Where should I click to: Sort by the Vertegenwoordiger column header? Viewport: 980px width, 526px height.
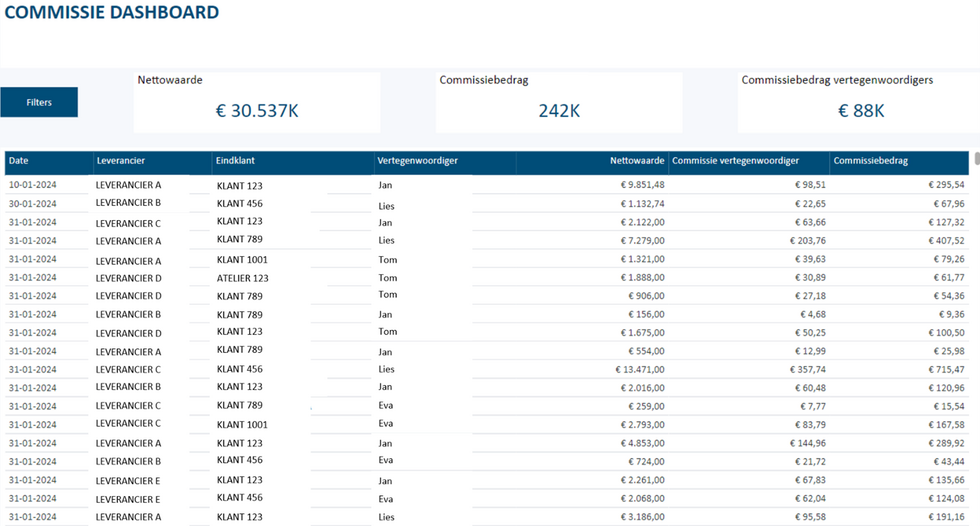(x=418, y=161)
